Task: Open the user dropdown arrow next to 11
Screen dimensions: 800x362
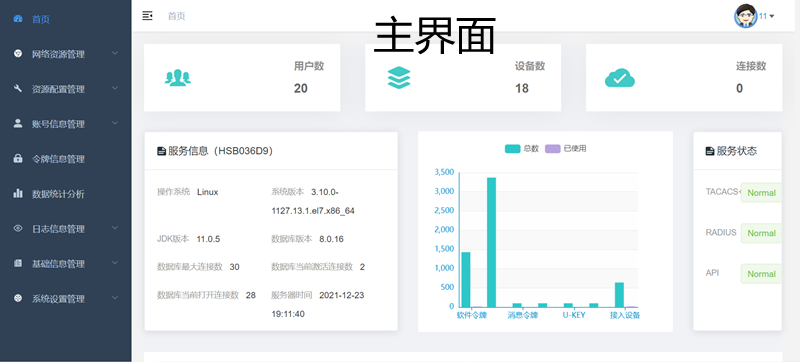Action: pos(771,16)
